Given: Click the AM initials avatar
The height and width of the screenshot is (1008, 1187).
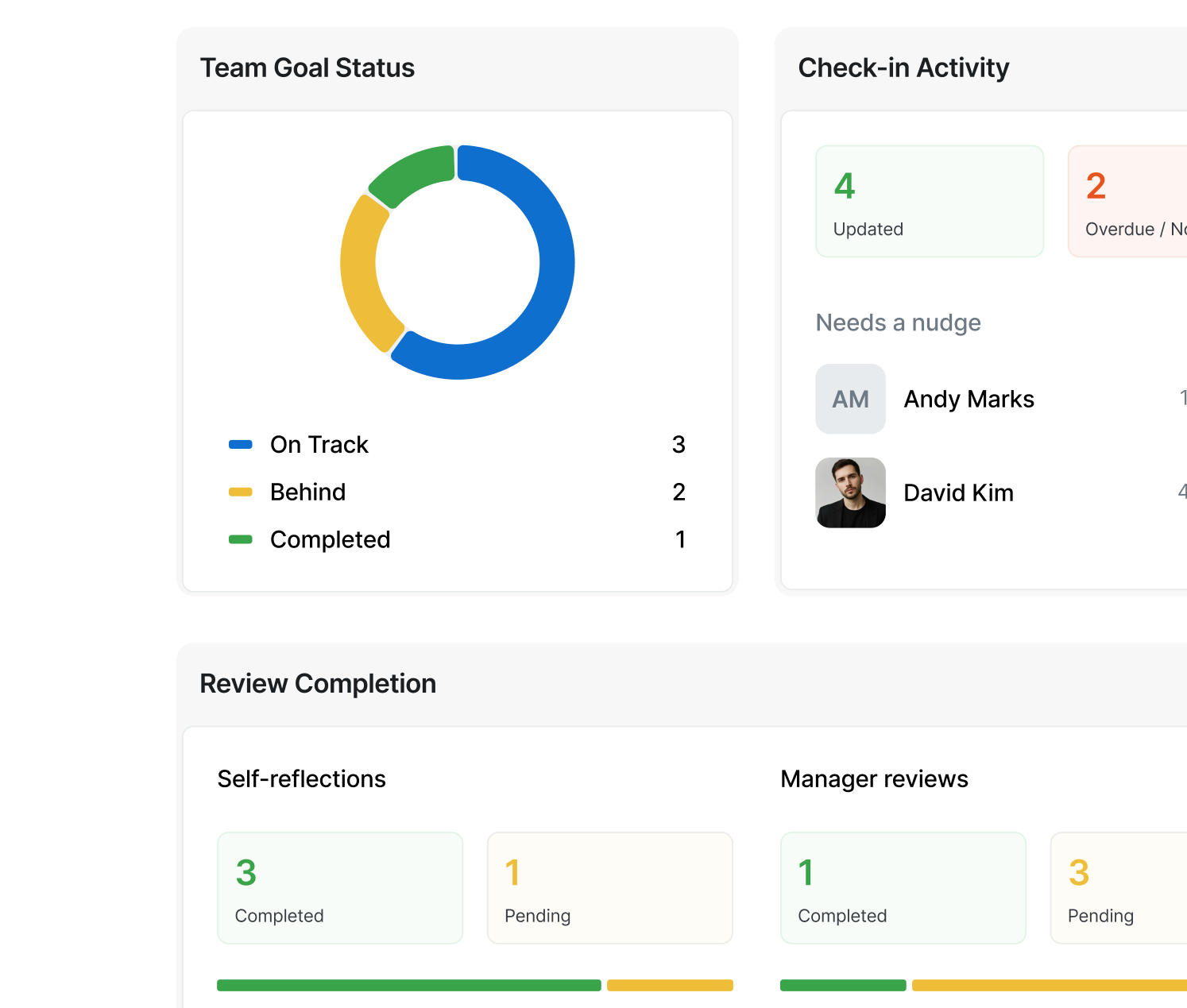Looking at the screenshot, I should [x=851, y=399].
